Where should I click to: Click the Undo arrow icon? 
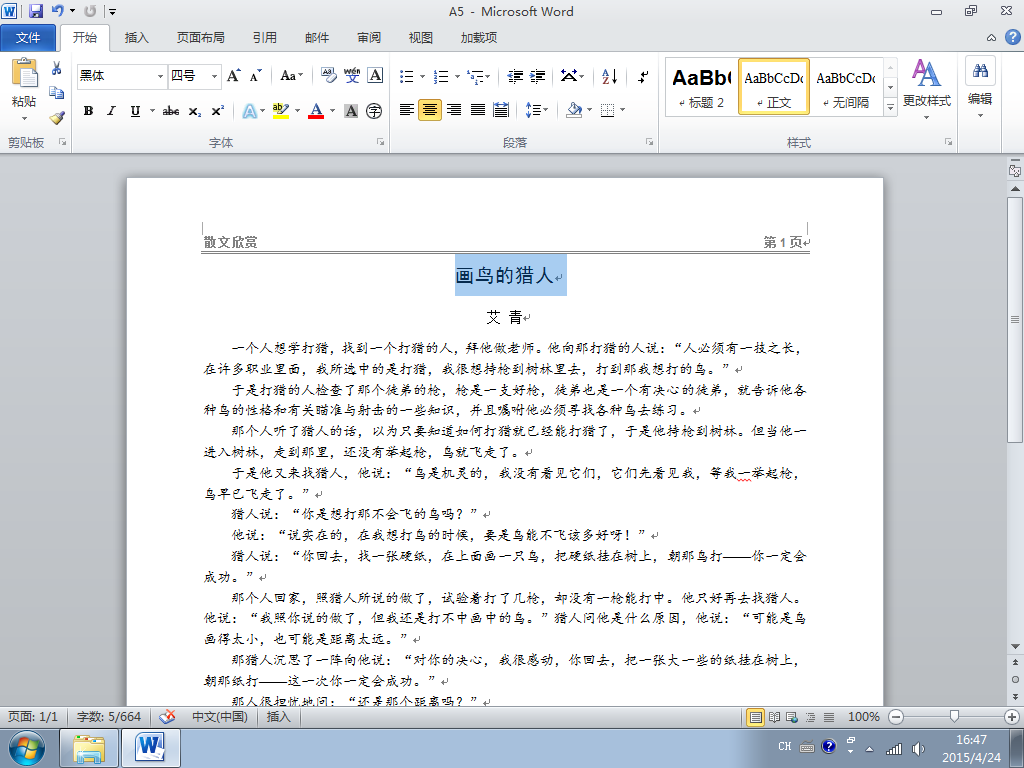click(x=57, y=11)
